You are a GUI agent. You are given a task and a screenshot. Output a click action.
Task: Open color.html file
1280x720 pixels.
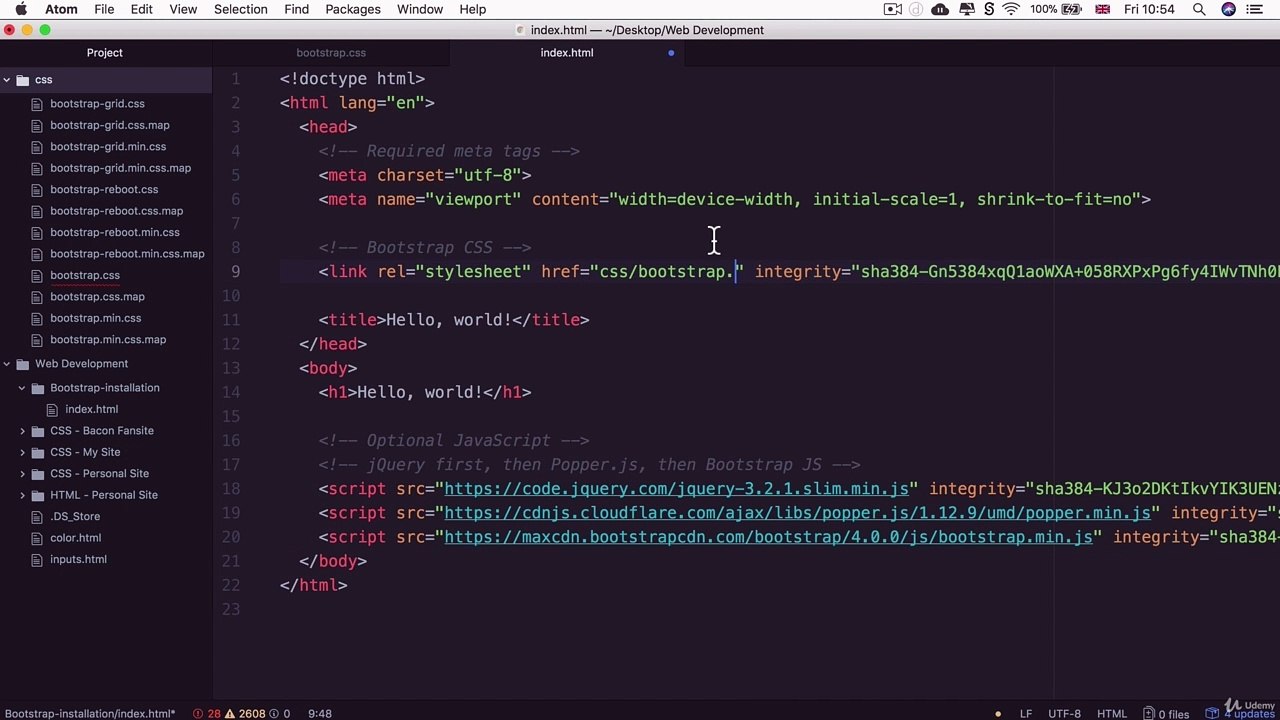tap(76, 538)
